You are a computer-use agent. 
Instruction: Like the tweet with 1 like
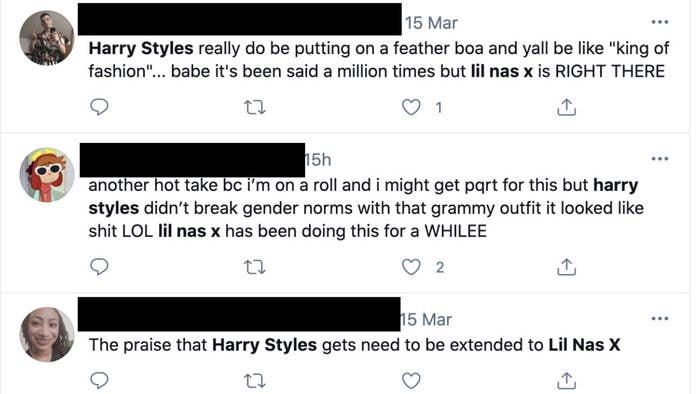click(x=411, y=107)
